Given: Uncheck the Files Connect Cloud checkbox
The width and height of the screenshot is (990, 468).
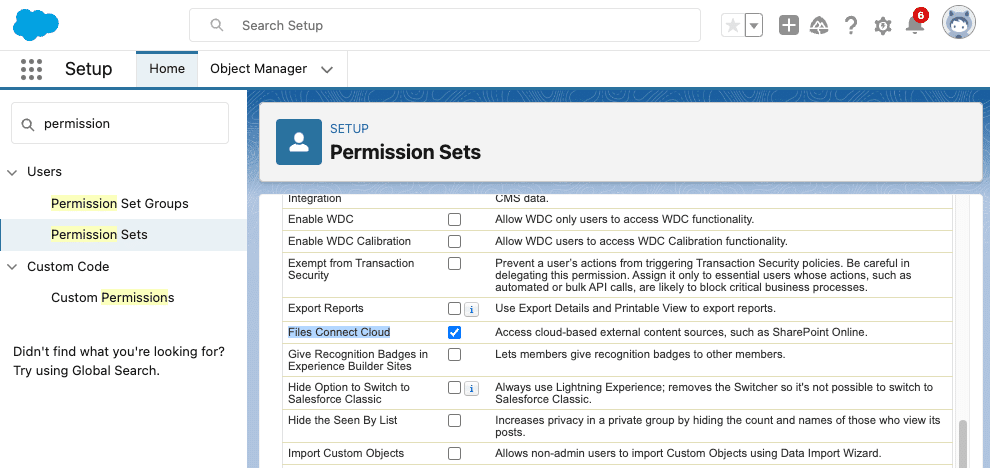Looking at the screenshot, I should pyautogui.click(x=455, y=332).
